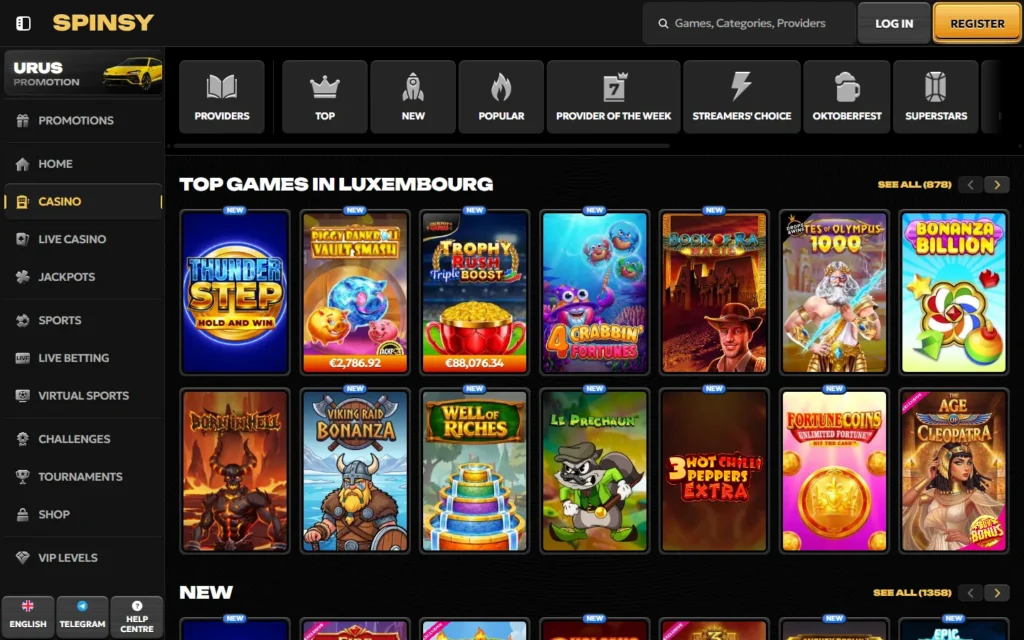Screen dimensions: 1024x640
Task: Click See All (878) for top games
Action: coord(914,185)
